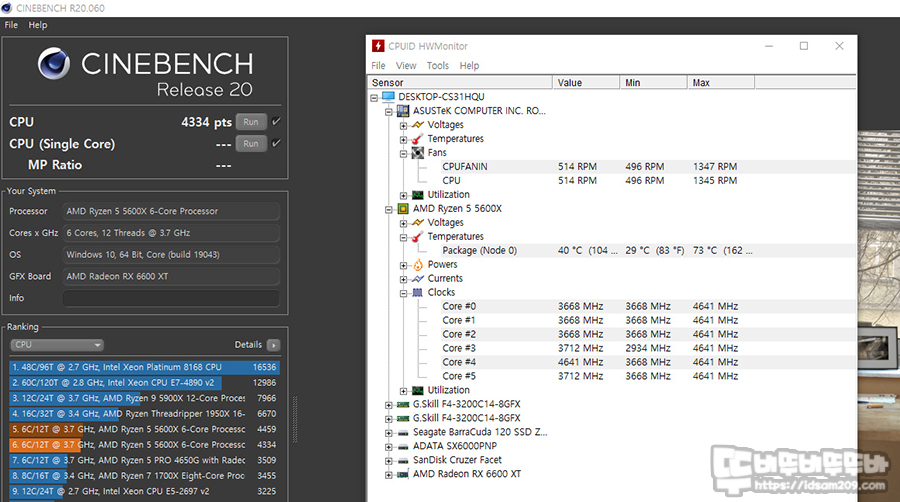The height and width of the screenshot is (502, 900).
Task: Click the Cinebench R20 title bar icon
Action: point(7,8)
